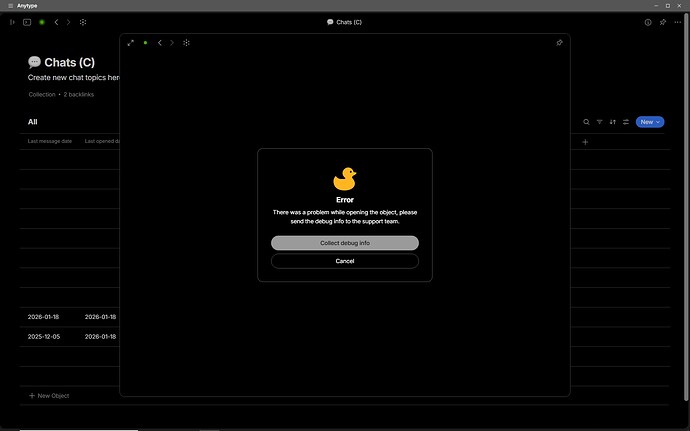Expand the popup to full screen
This screenshot has height=431, width=690.
(131, 43)
